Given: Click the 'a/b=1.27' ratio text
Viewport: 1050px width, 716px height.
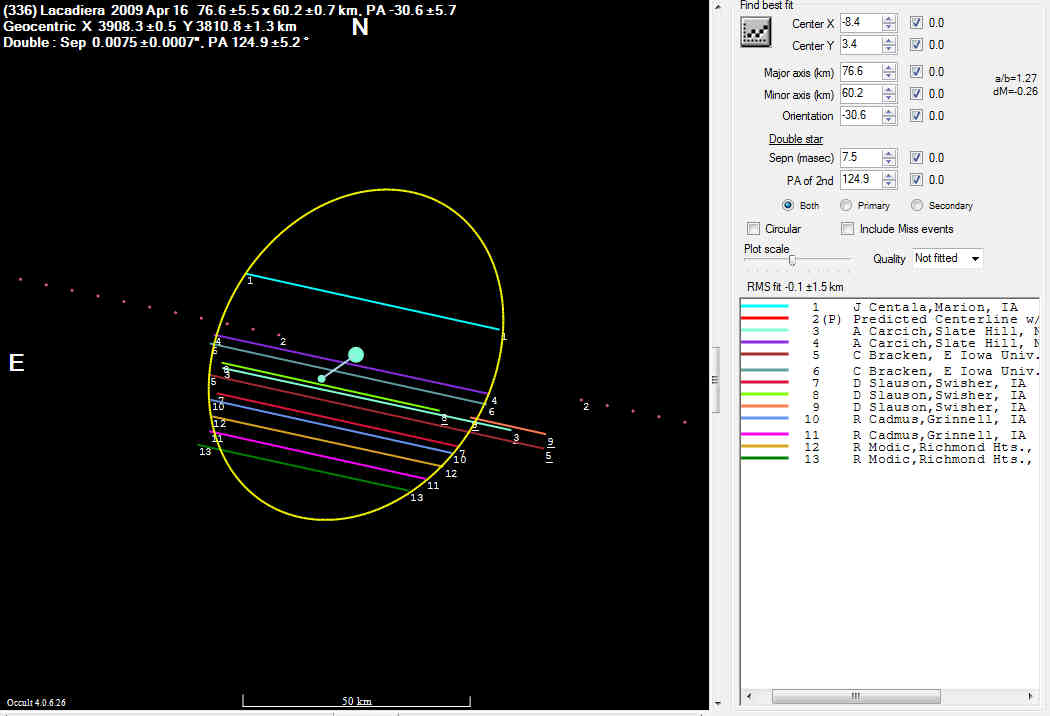Looking at the screenshot, I should tap(1015, 78).
